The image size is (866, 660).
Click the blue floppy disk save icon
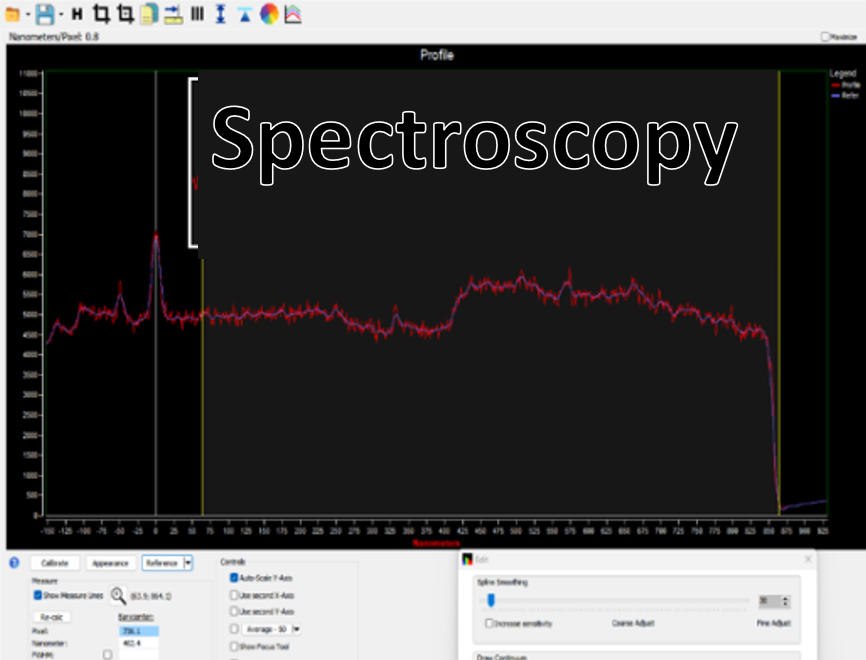click(44, 14)
